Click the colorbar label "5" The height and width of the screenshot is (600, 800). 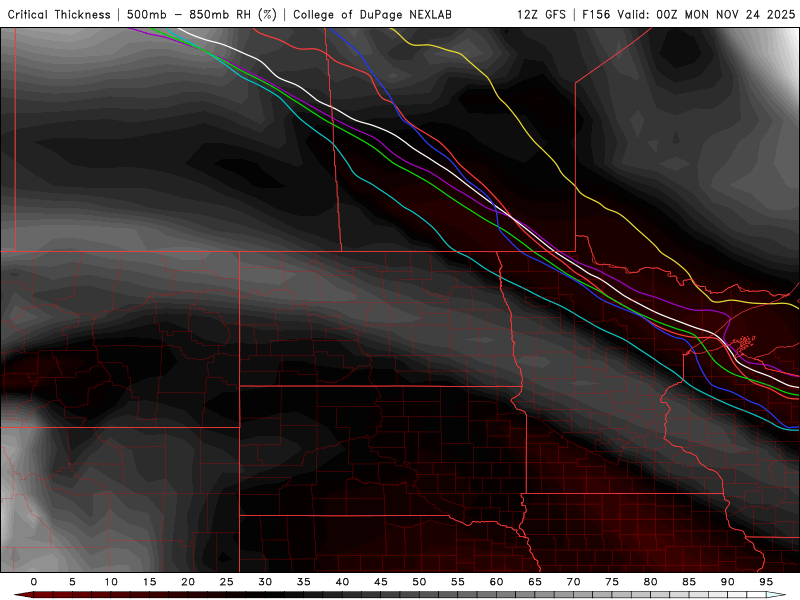point(72,582)
